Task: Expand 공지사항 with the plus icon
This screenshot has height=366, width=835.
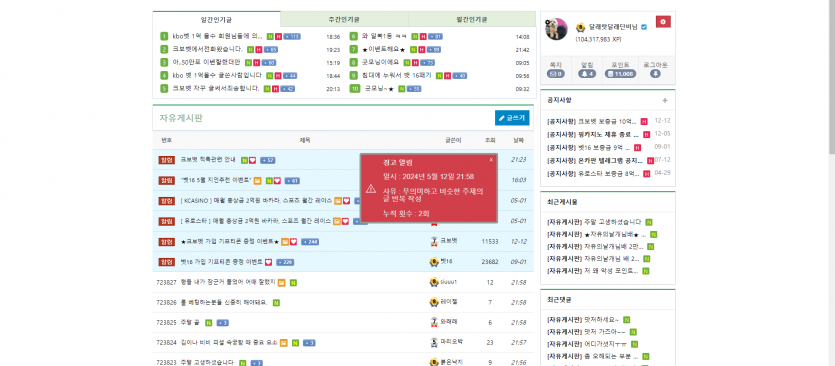Action: (665, 100)
